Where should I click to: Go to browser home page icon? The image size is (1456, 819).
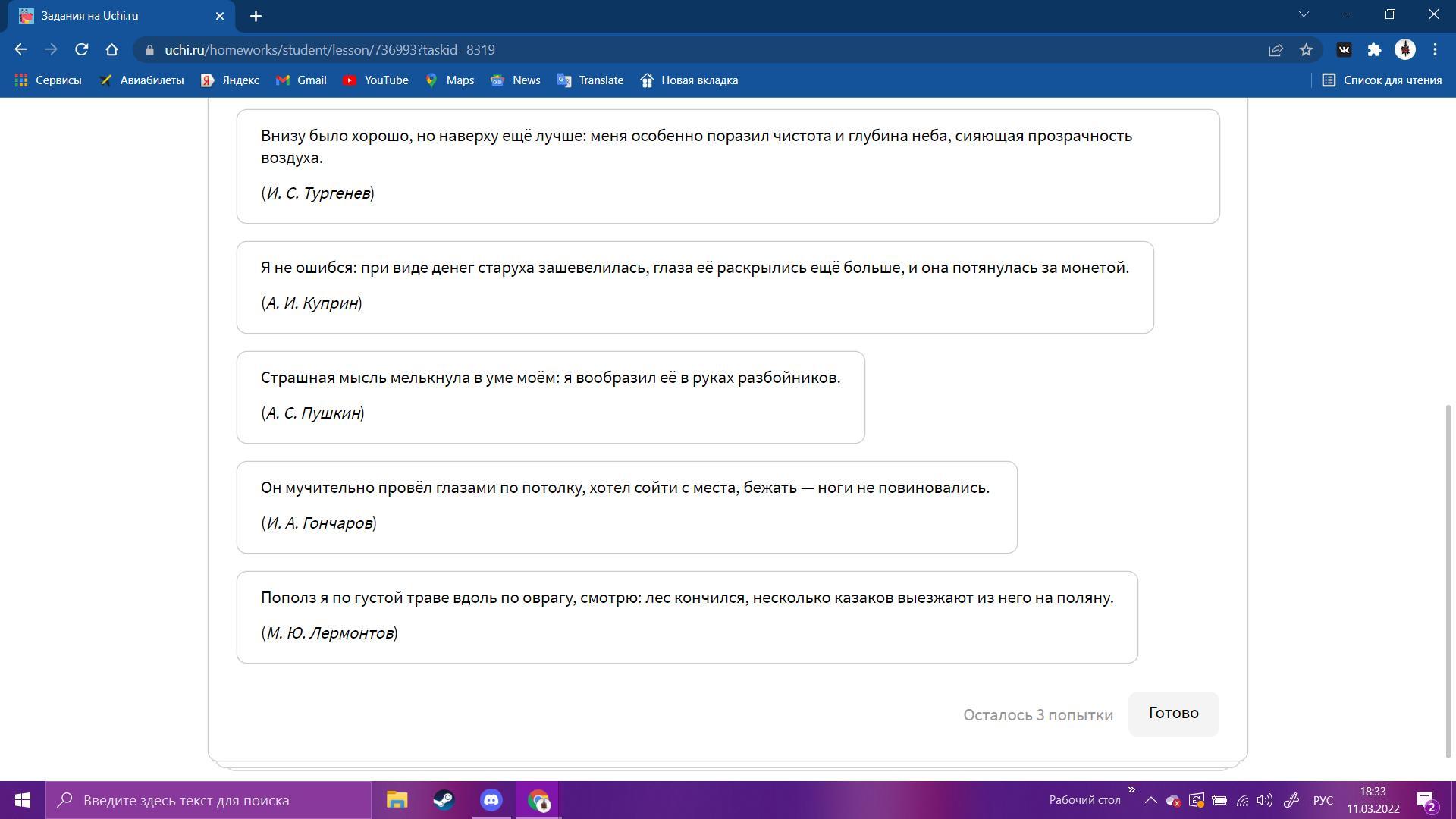pyautogui.click(x=111, y=49)
